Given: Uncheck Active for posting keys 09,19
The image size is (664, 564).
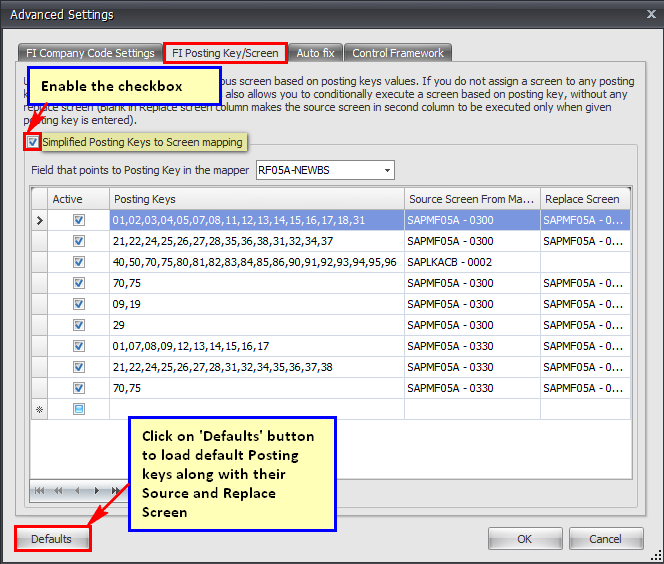Looking at the screenshot, I should [79, 304].
